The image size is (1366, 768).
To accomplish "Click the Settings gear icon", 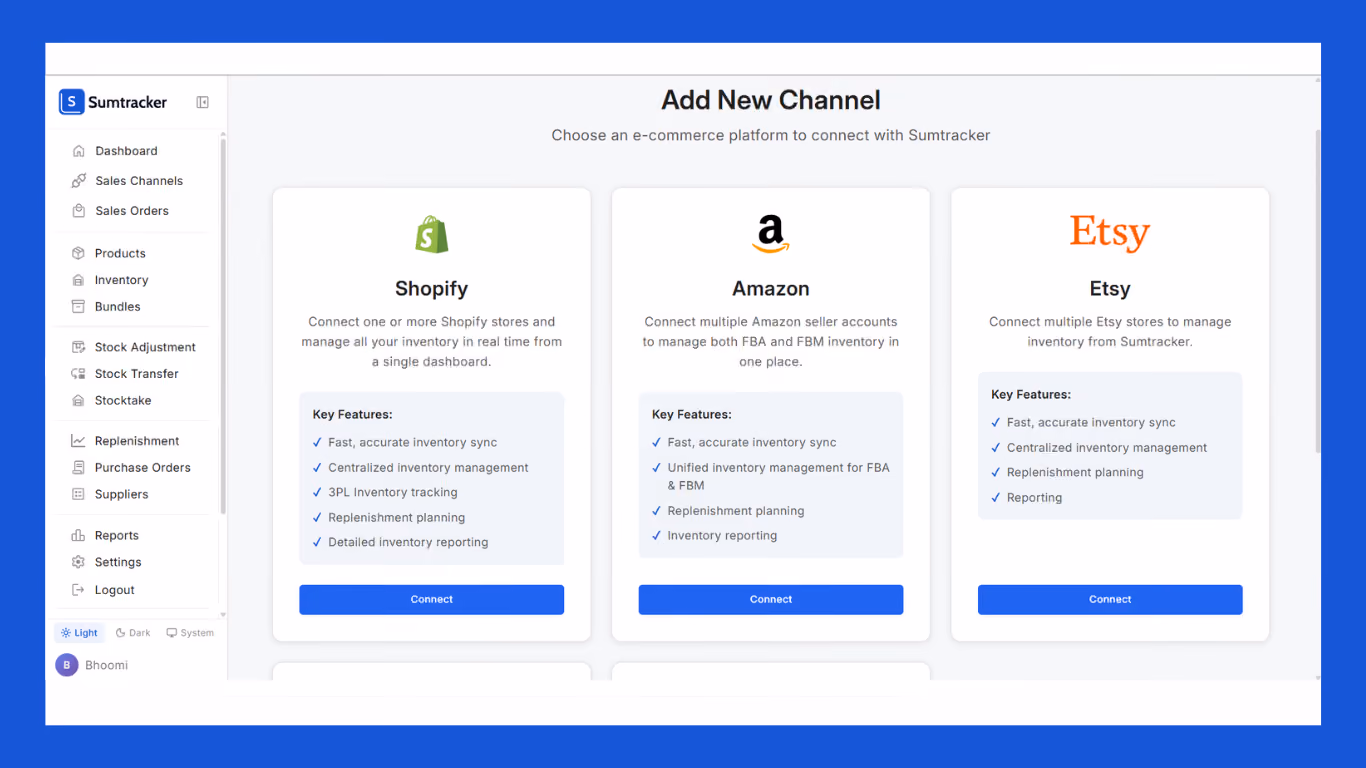I will [78, 563].
